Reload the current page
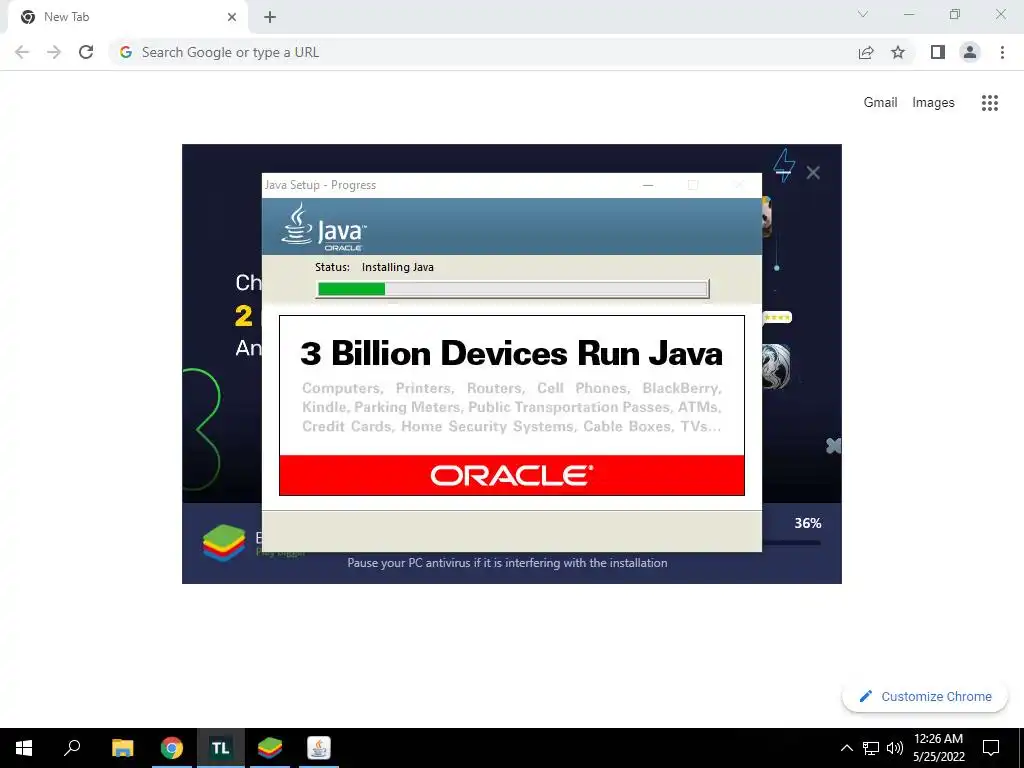 coord(86,52)
